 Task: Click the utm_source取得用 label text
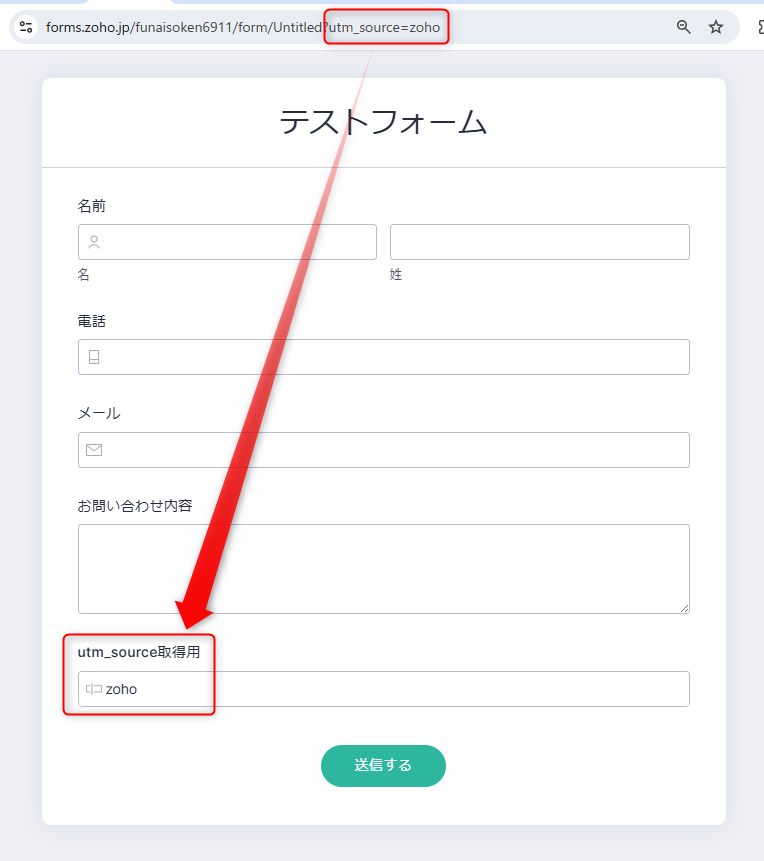coord(139,652)
